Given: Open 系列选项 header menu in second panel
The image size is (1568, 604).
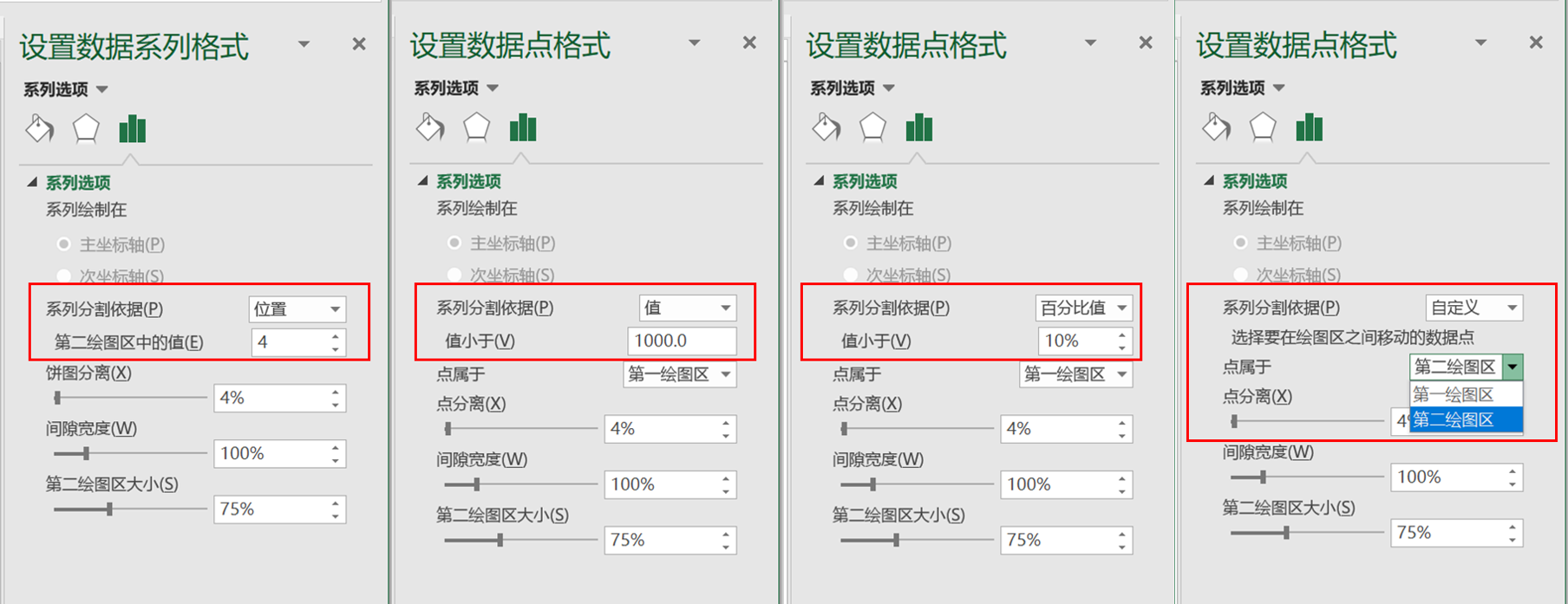Looking at the screenshot, I should click(456, 88).
